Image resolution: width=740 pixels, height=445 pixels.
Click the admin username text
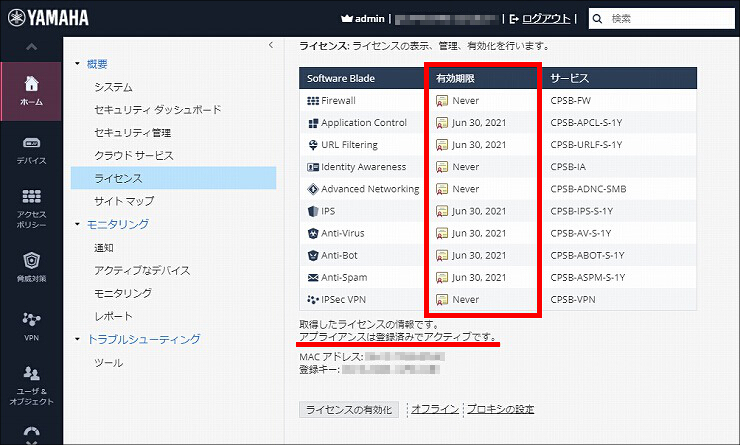click(x=370, y=18)
